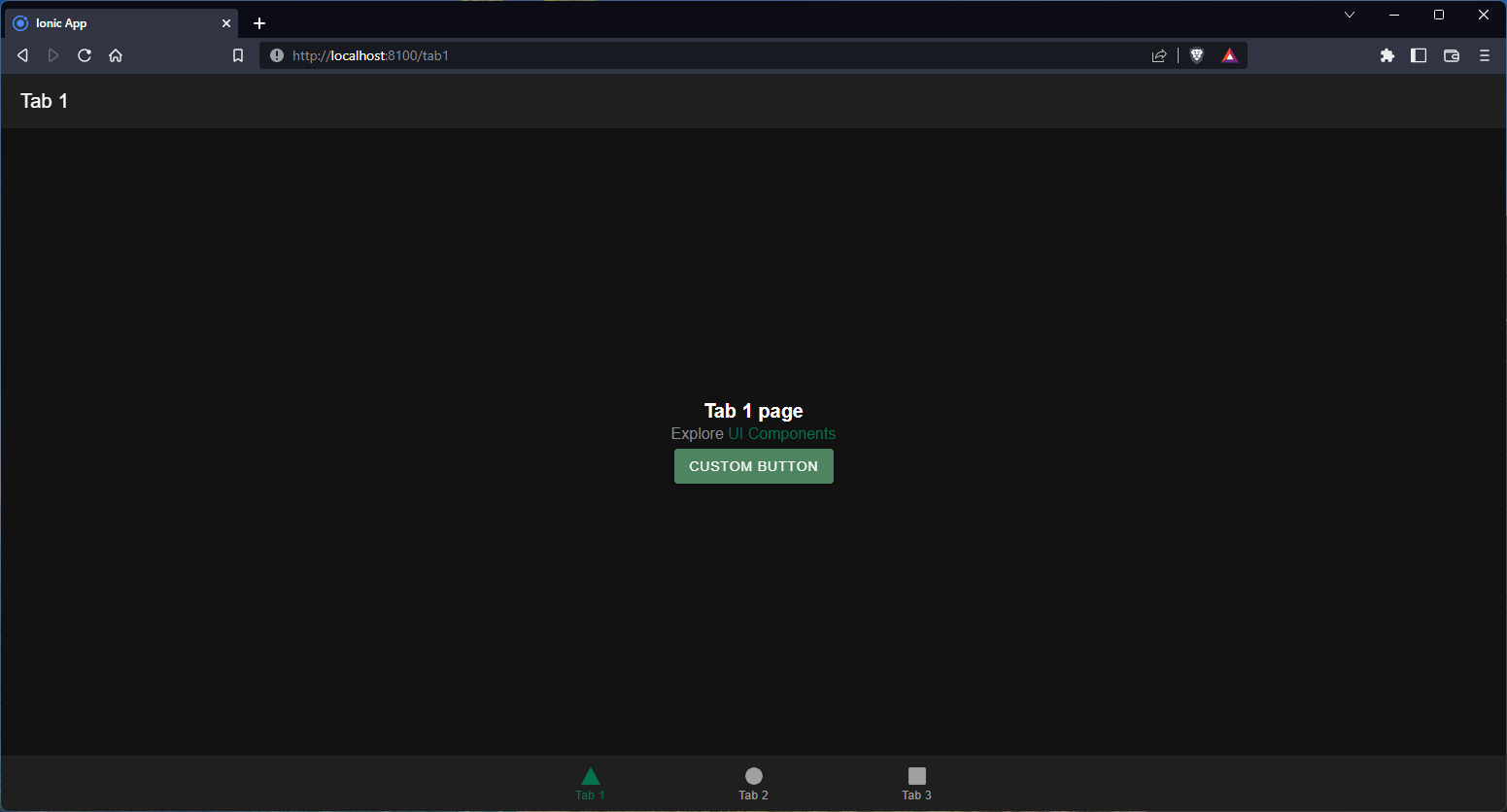Reload the current page
1507x812 pixels.
pos(85,55)
